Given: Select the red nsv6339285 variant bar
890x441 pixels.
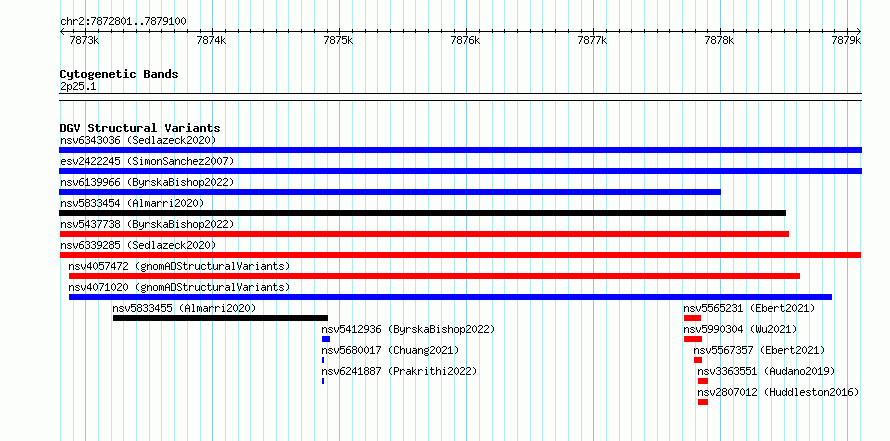Looking at the screenshot, I should (x=460, y=255).
